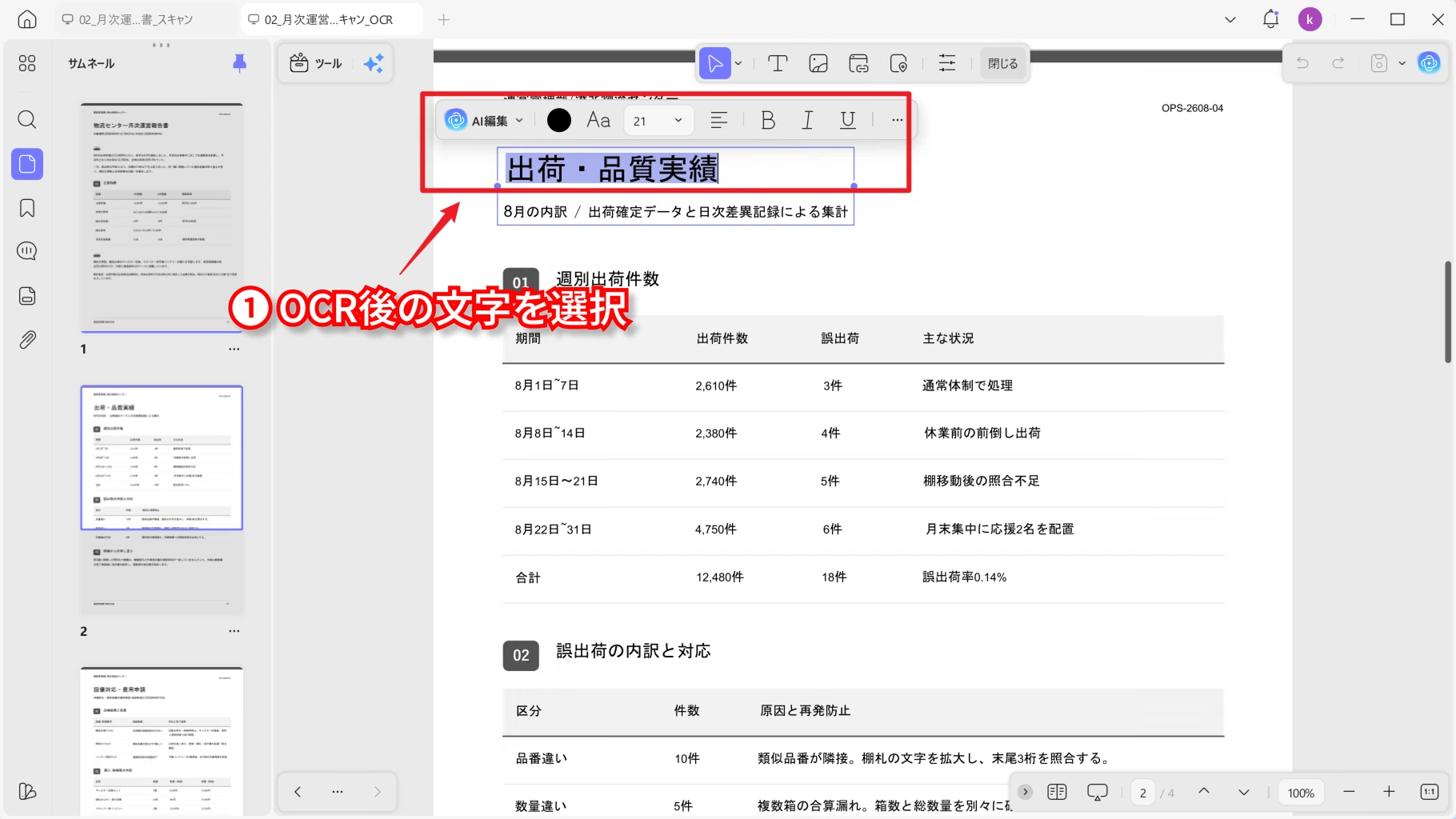Toggle underline formatting
This screenshot has height=819, width=1456.
coord(848,120)
